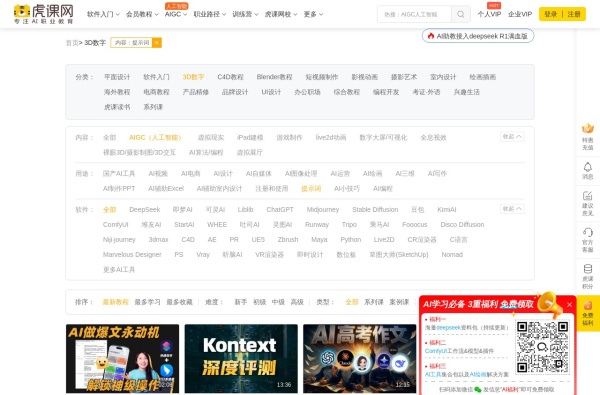Filter by ComfyUI software
The width and height of the screenshot is (600, 395).
[x=116, y=224]
